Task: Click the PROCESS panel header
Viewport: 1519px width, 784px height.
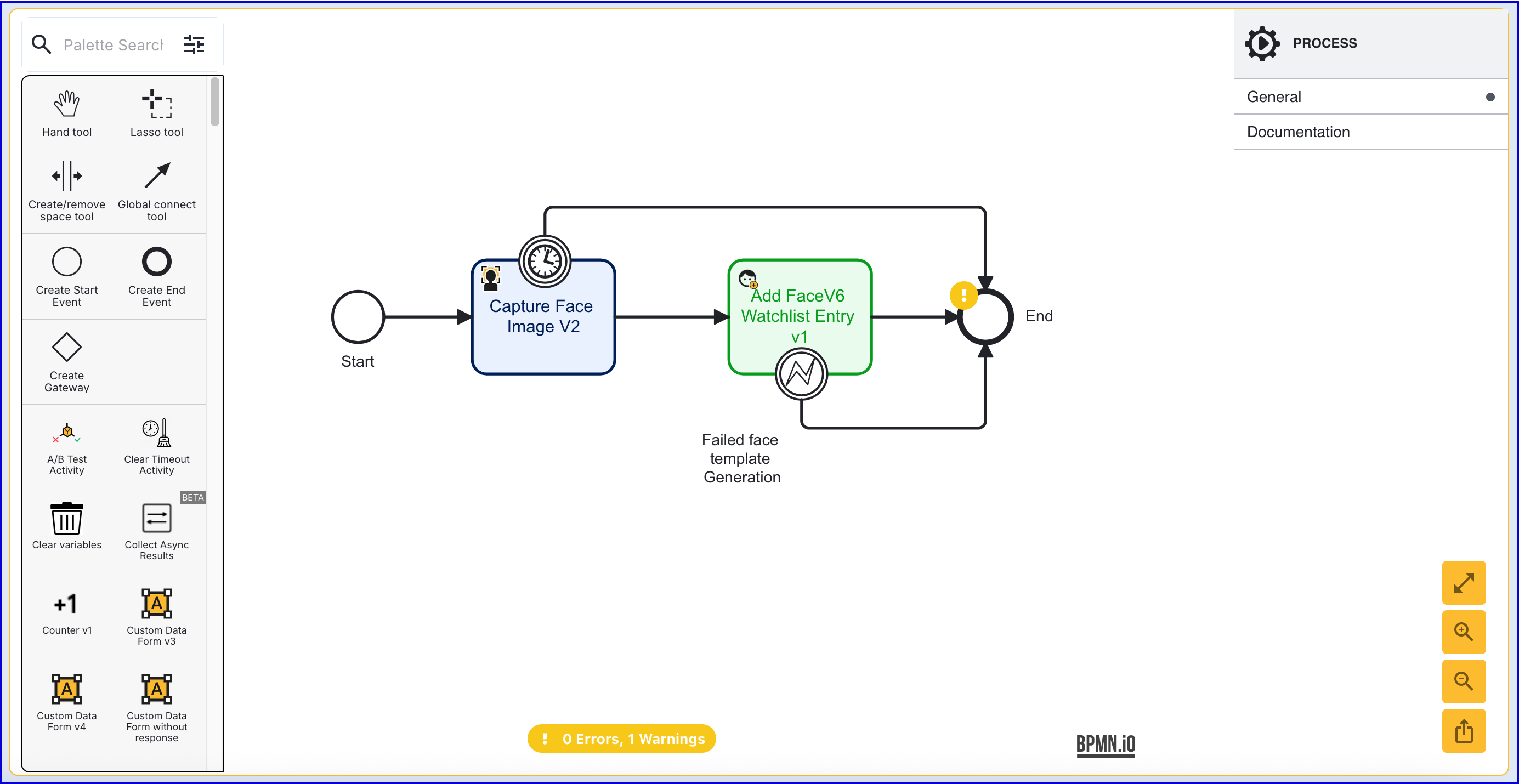Action: tap(1324, 43)
